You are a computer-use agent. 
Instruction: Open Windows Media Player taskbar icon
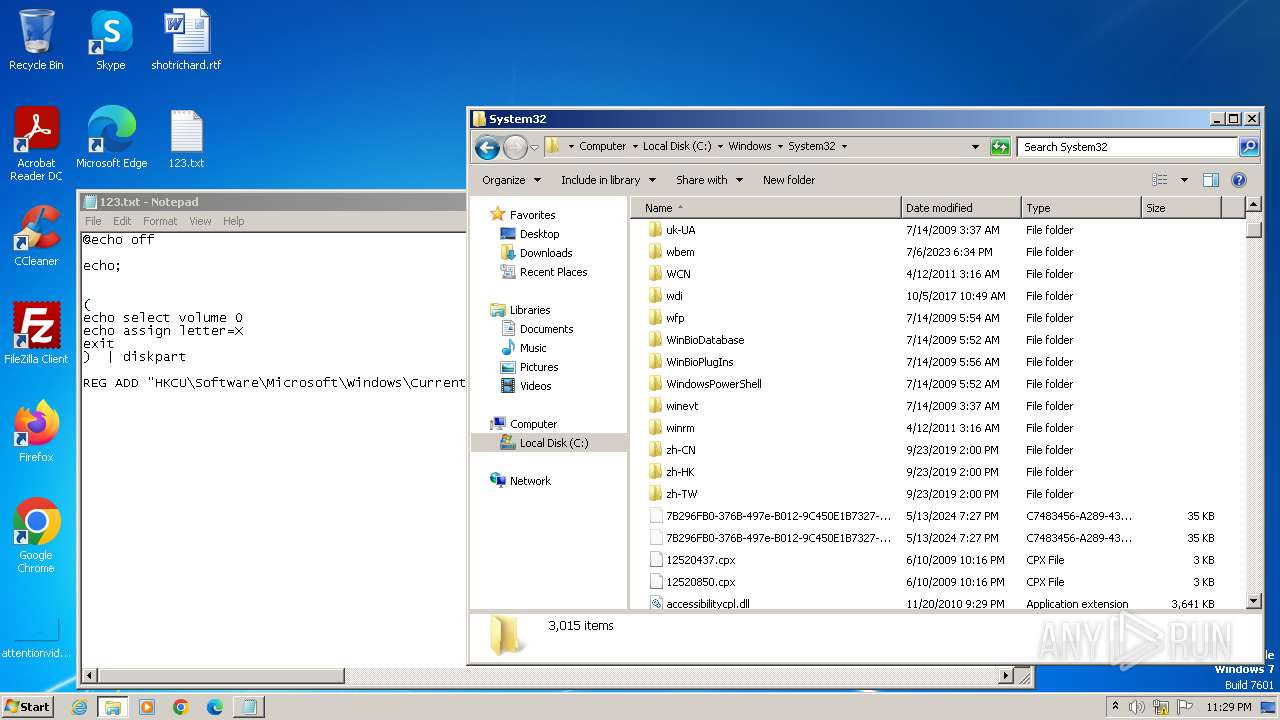pyautogui.click(x=147, y=707)
